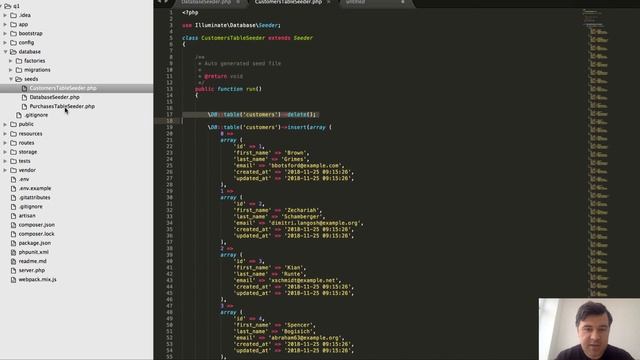Click the composer.json file icon
The width and height of the screenshot is (640, 360).
pos(13,225)
